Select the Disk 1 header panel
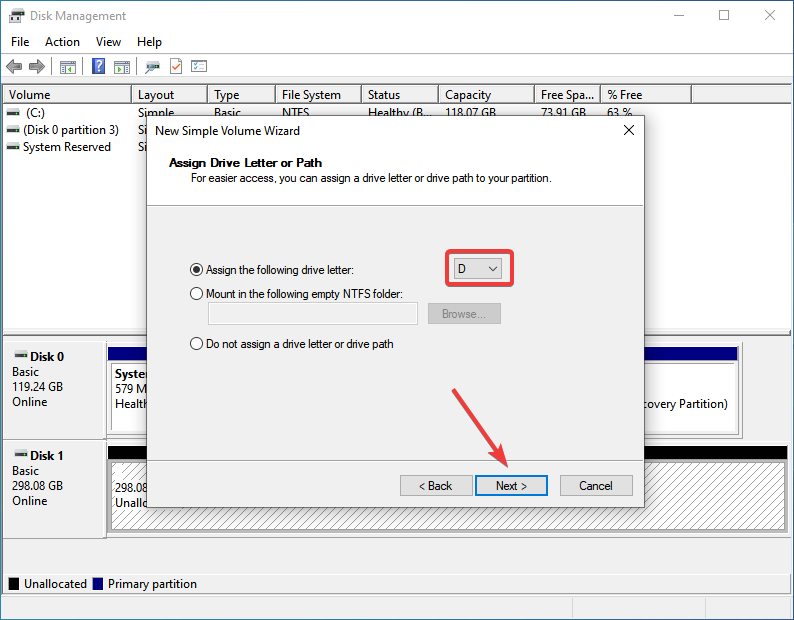The width and height of the screenshot is (794, 620). [55, 489]
